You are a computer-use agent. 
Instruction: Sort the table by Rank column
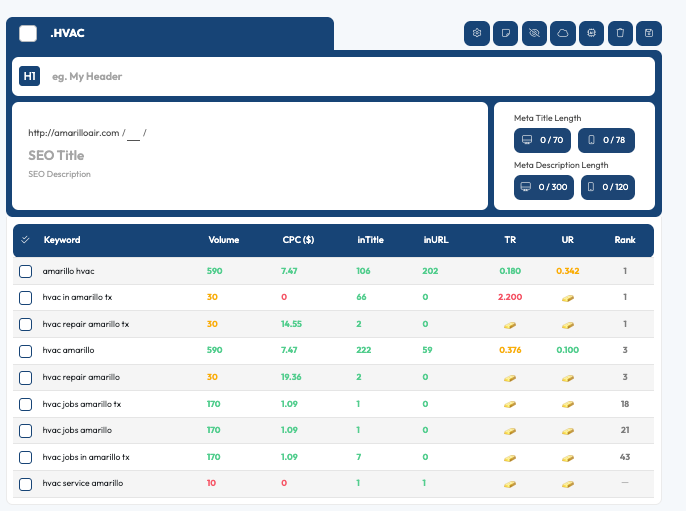[x=624, y=240]
